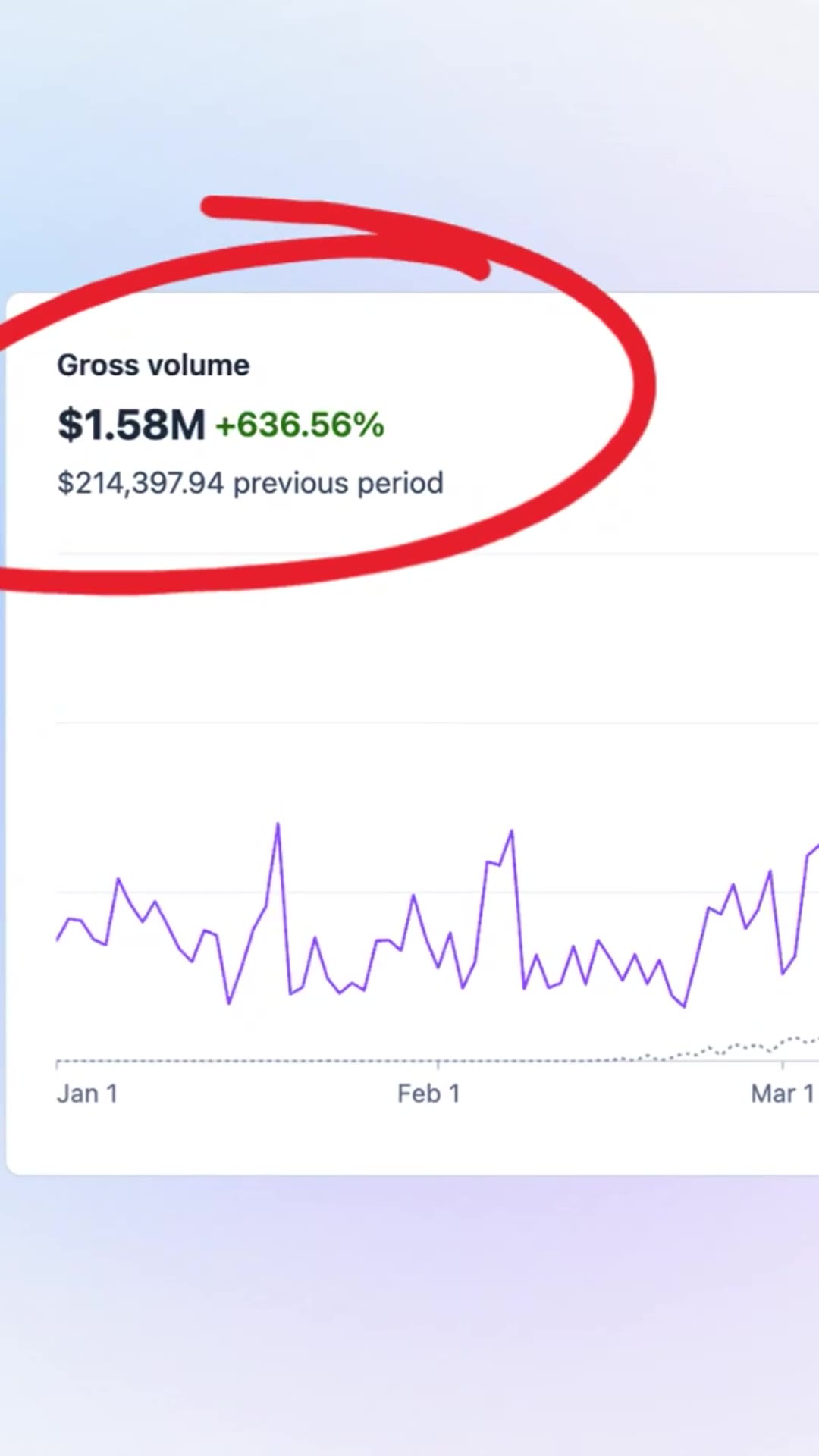Click the Gross volume heading
The width and height of the screenshot is (819, 1456).
153,366
